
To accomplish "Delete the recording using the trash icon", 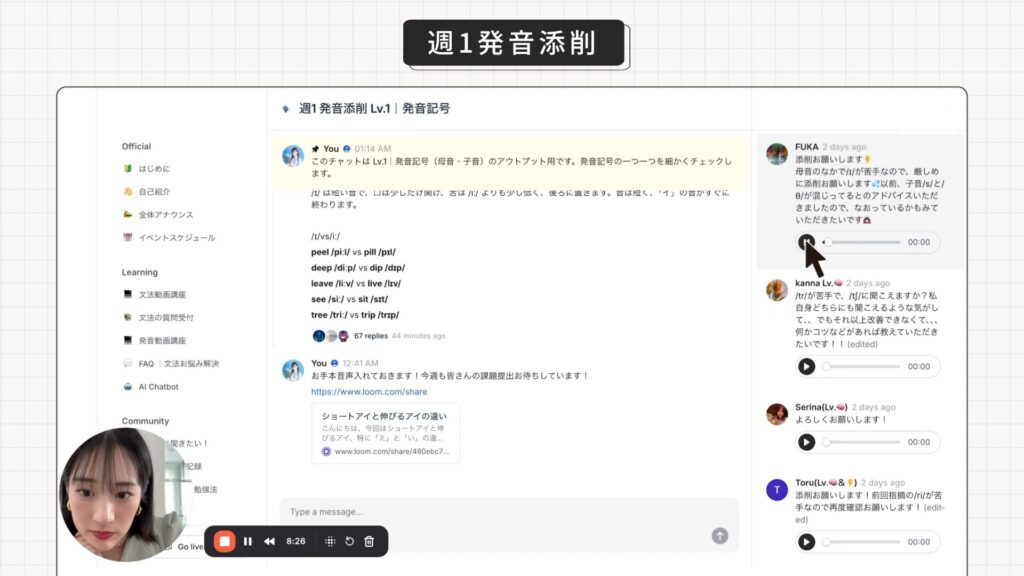I will tap(369, 541).
